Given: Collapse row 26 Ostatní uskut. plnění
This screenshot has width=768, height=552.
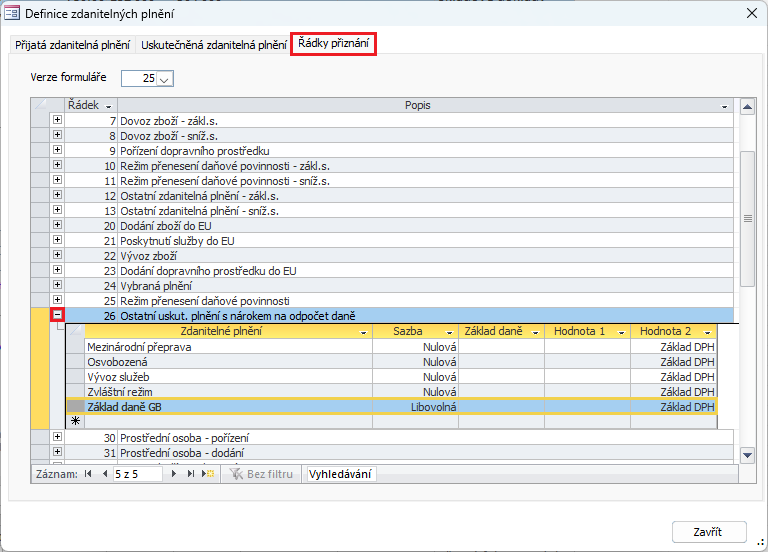Looking at the screenshot, I should pyautogui.click(x=57, y=316).
